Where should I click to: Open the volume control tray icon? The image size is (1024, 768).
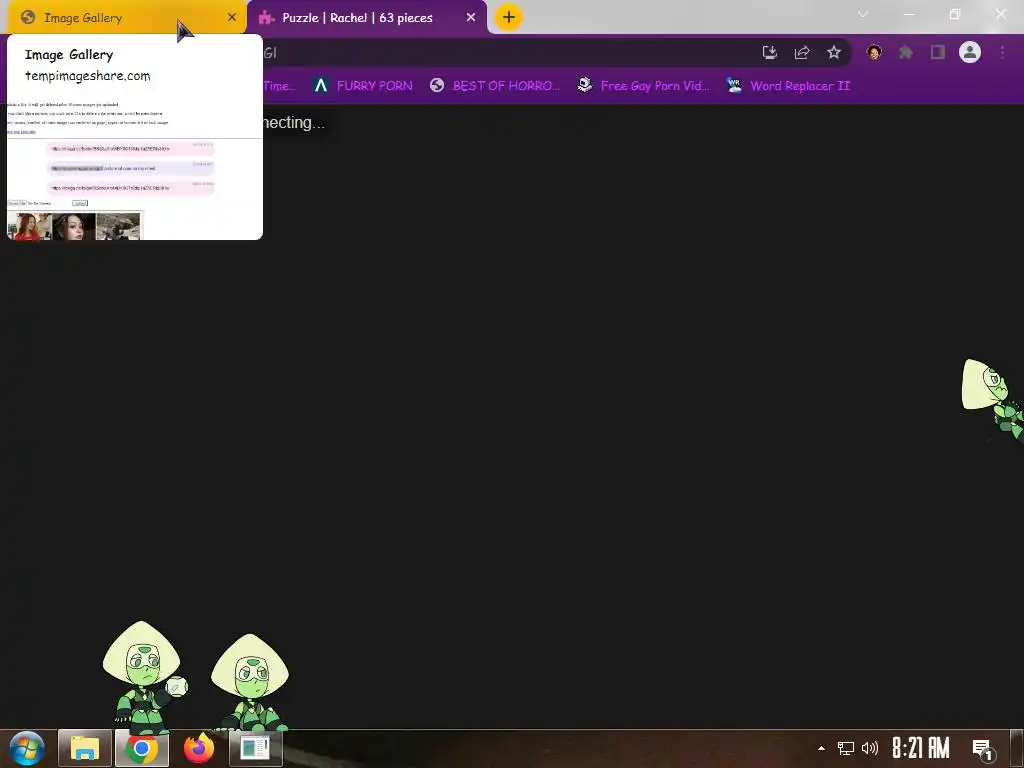(869, 748)
